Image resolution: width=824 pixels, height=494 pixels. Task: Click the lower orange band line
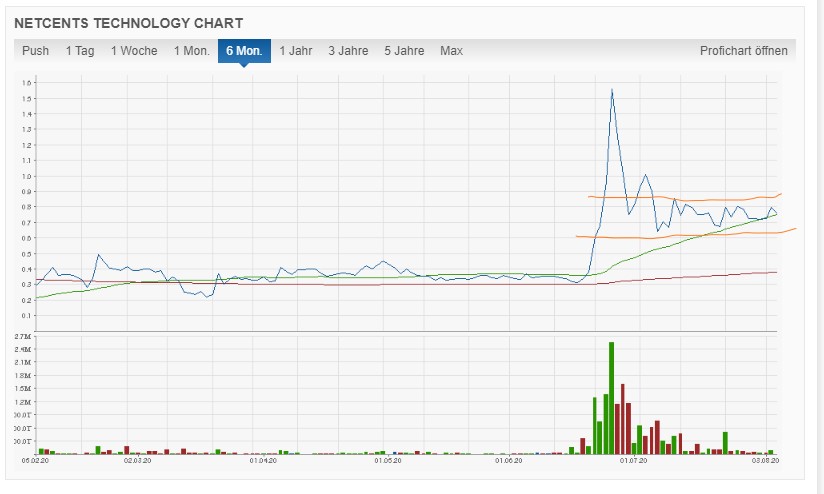tap(683, 234)
